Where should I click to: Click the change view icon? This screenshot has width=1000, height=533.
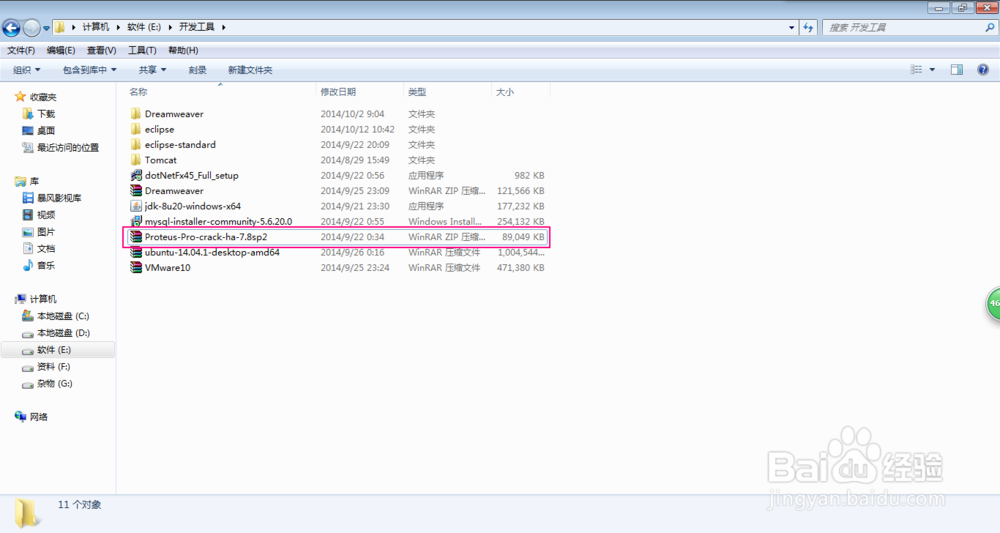coord(916,69)
